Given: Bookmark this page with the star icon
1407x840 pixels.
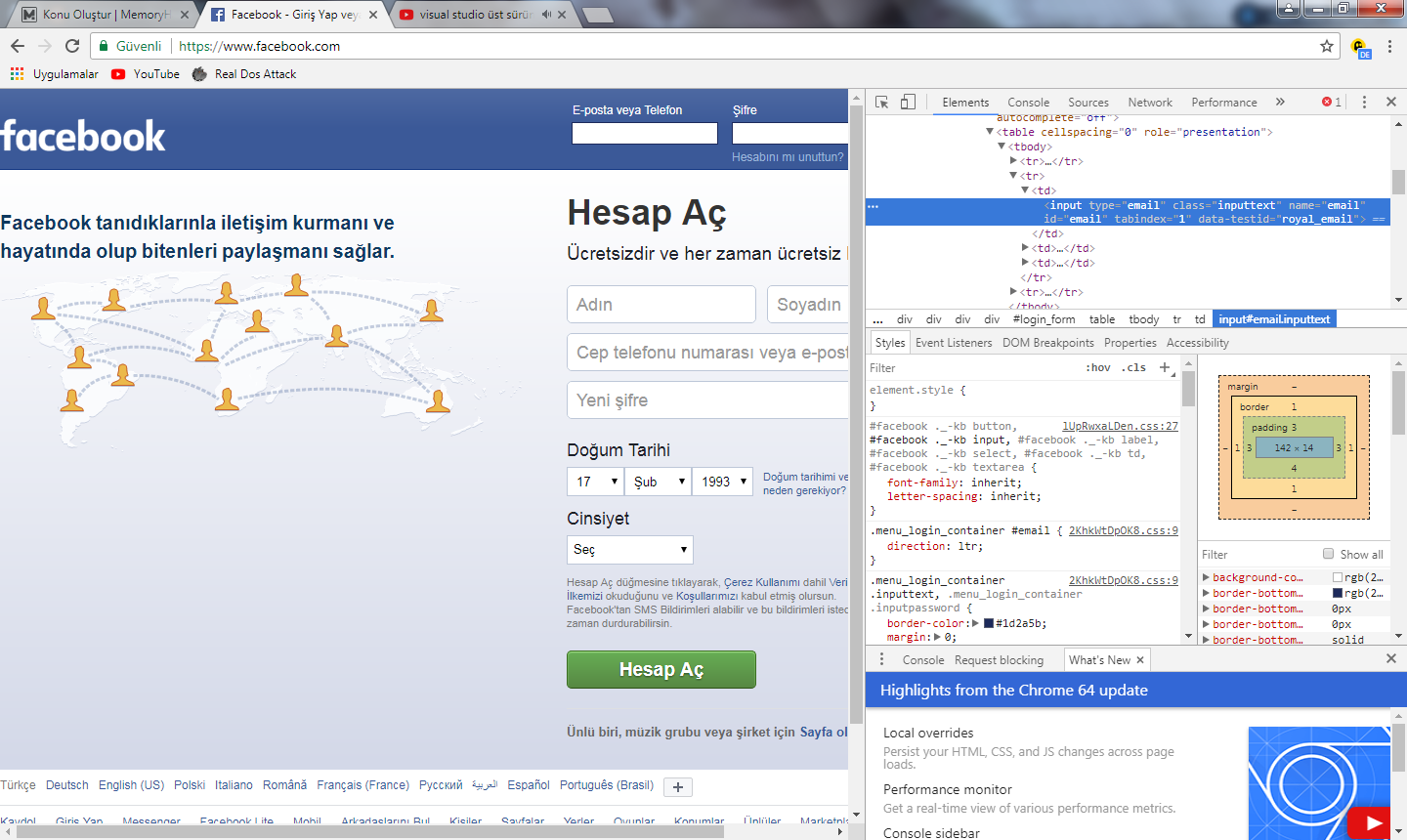Looking at the screenshot, I should (1327, 46).
